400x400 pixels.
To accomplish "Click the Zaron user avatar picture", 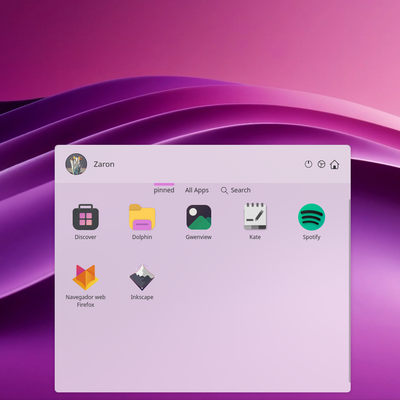I will [x=76, y=164].
